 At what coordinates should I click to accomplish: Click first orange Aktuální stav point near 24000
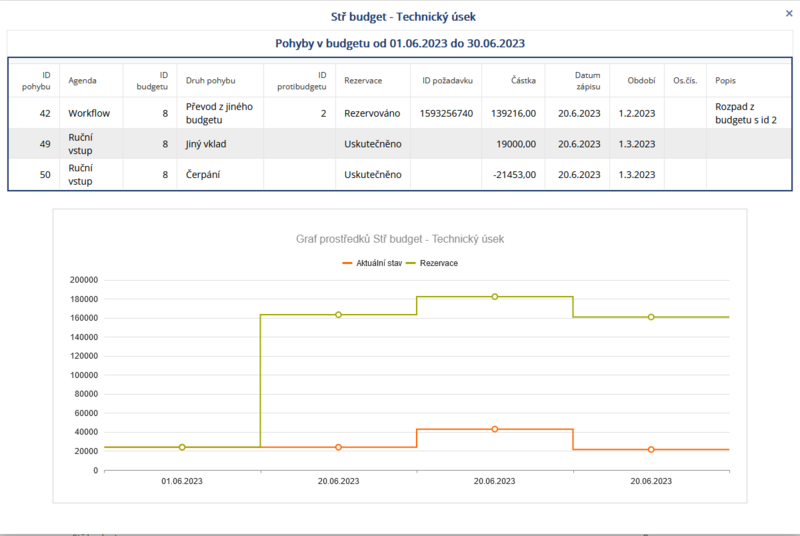click(x=338, y=447)
